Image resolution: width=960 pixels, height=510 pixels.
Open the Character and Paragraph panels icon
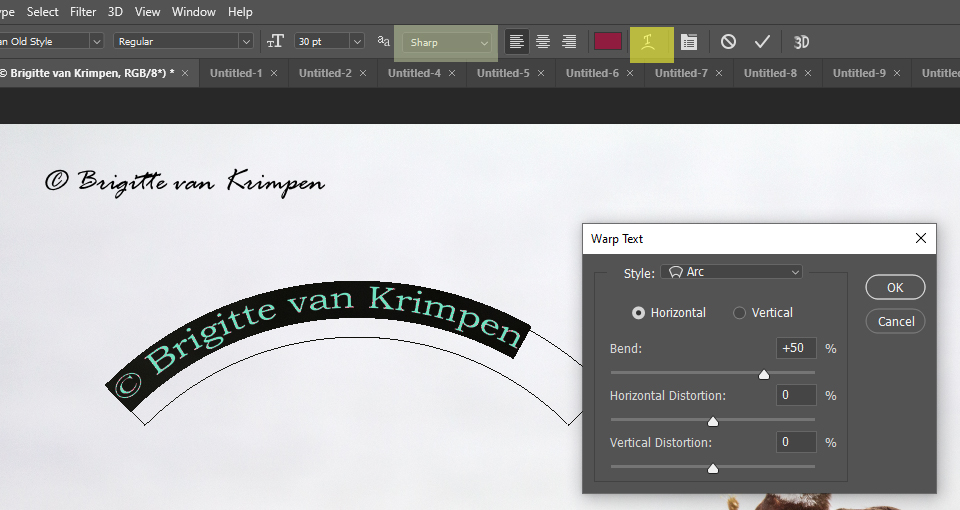point(689,42)
